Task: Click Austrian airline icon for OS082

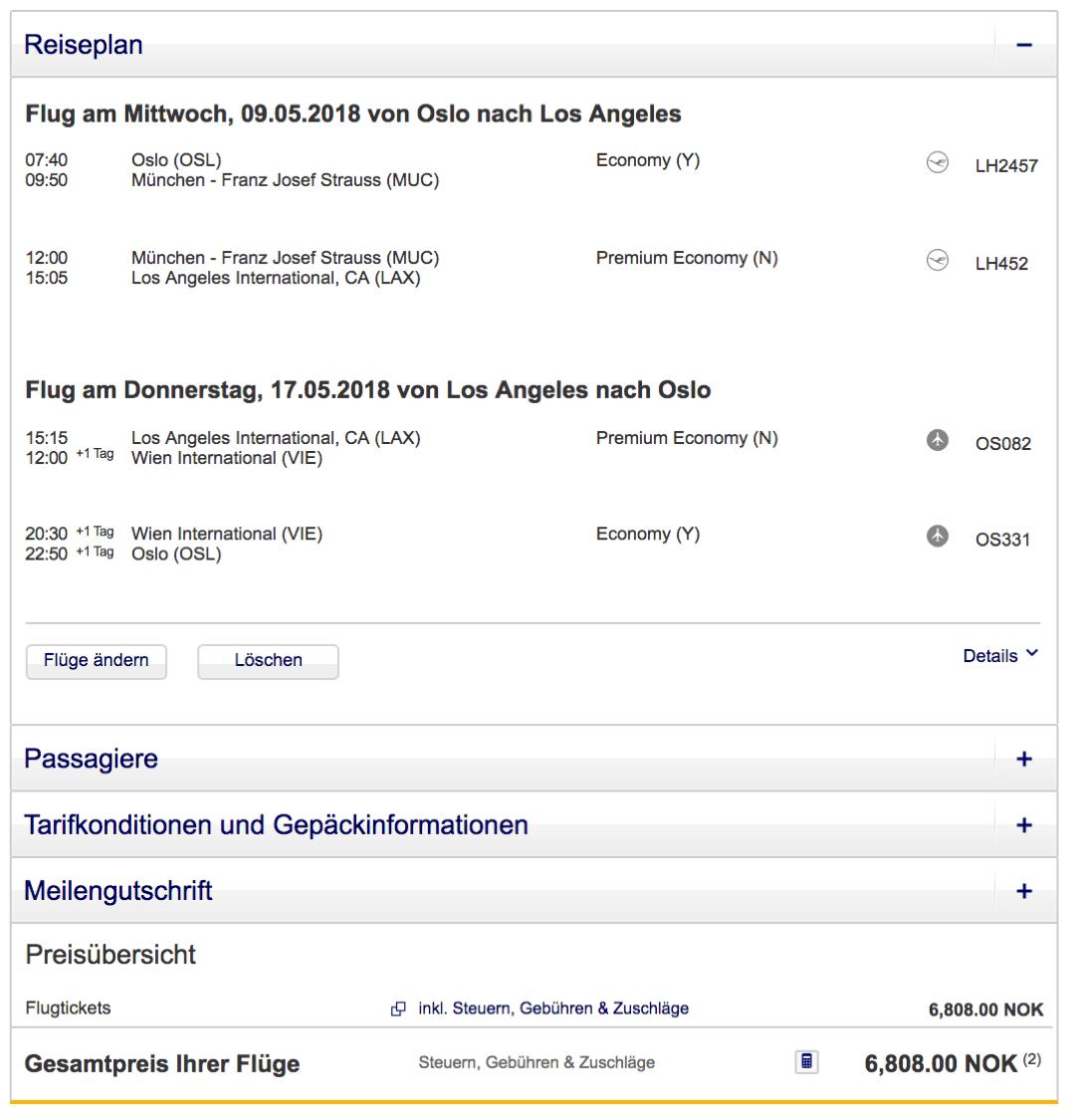Action: (x=937, y=440)
